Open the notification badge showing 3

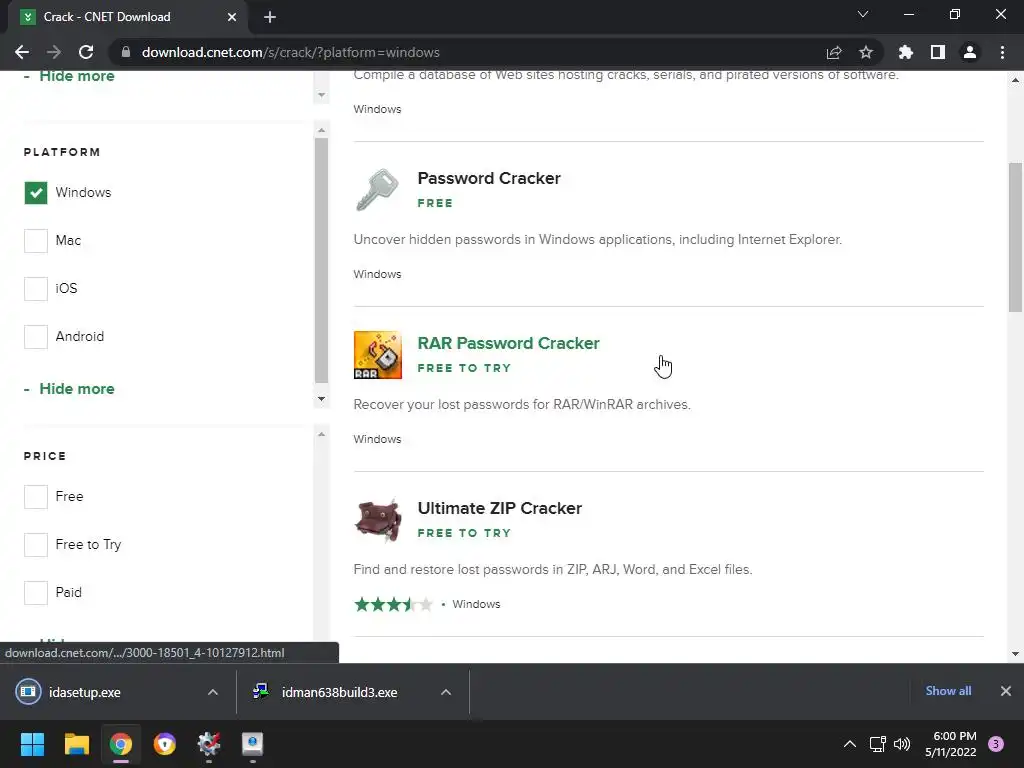[x=996, y=744]
